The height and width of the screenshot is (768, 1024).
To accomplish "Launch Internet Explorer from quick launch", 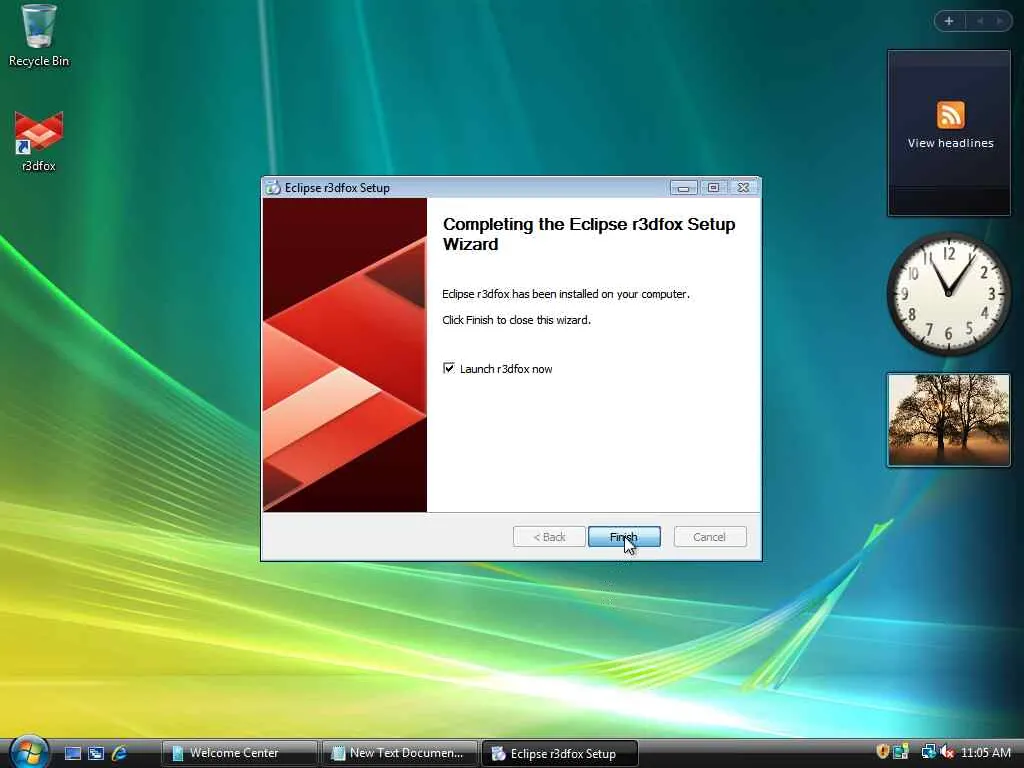I will coord(120,753).
